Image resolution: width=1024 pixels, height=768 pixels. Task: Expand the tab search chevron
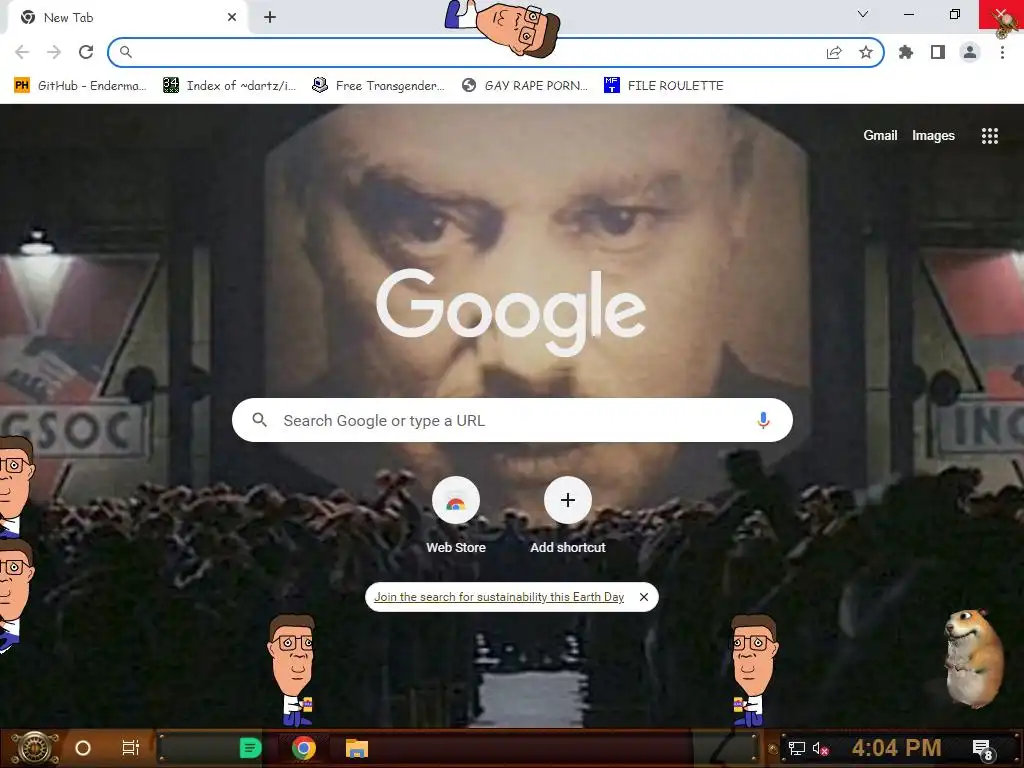click(x=863, y=14)
